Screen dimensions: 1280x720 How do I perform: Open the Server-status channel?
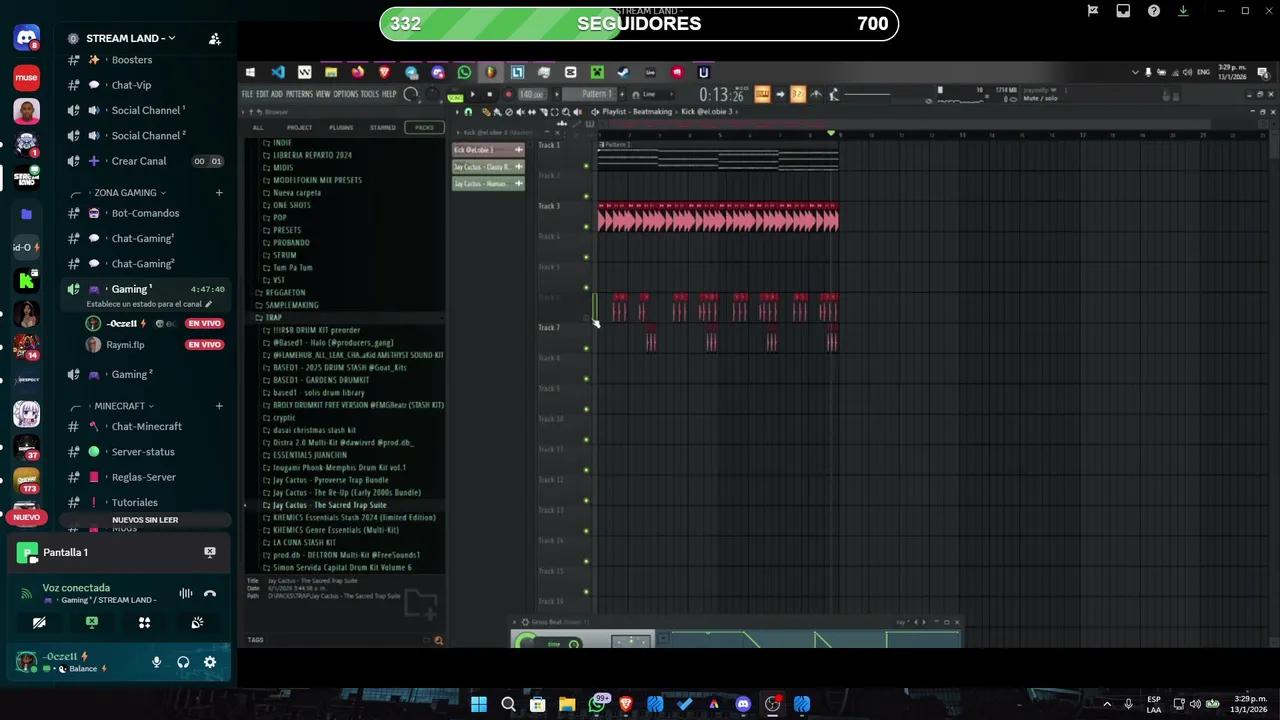(x=143, y=452)
